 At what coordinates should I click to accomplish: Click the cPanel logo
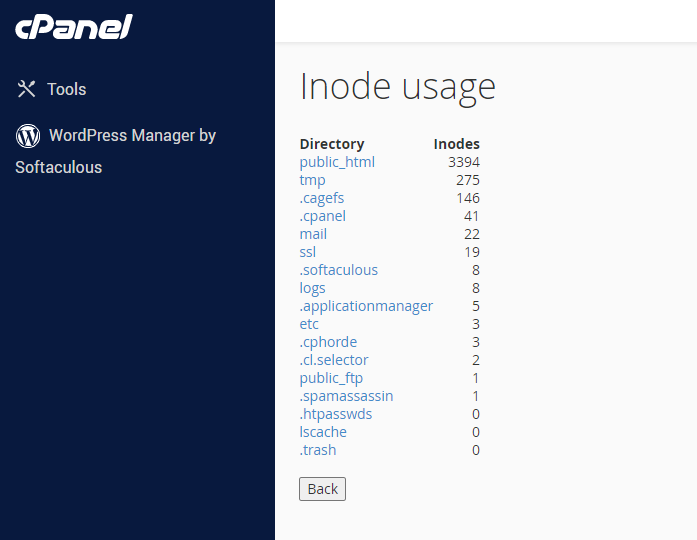(x=73, y=26)
